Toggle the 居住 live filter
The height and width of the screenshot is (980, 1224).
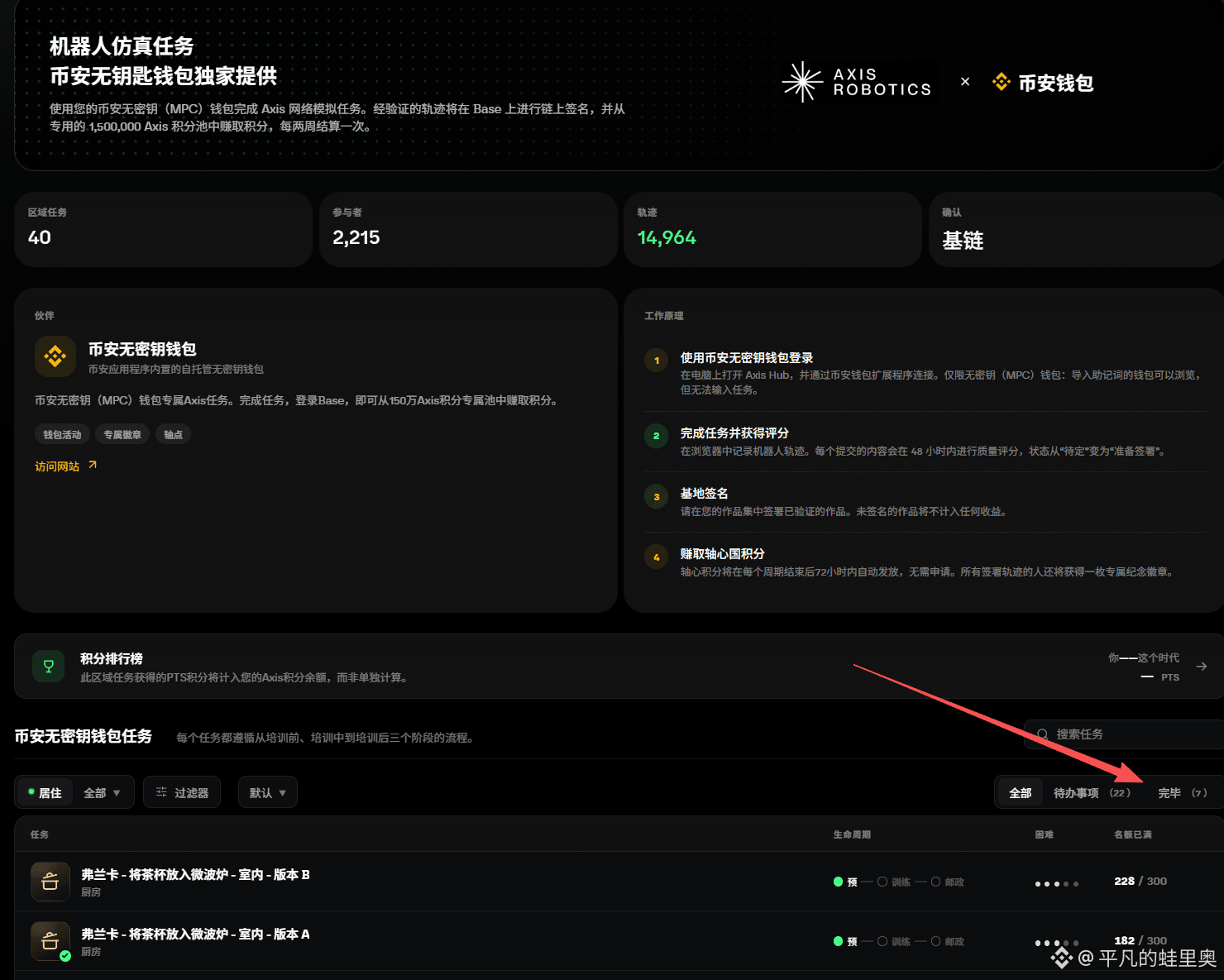click(45, 792)
